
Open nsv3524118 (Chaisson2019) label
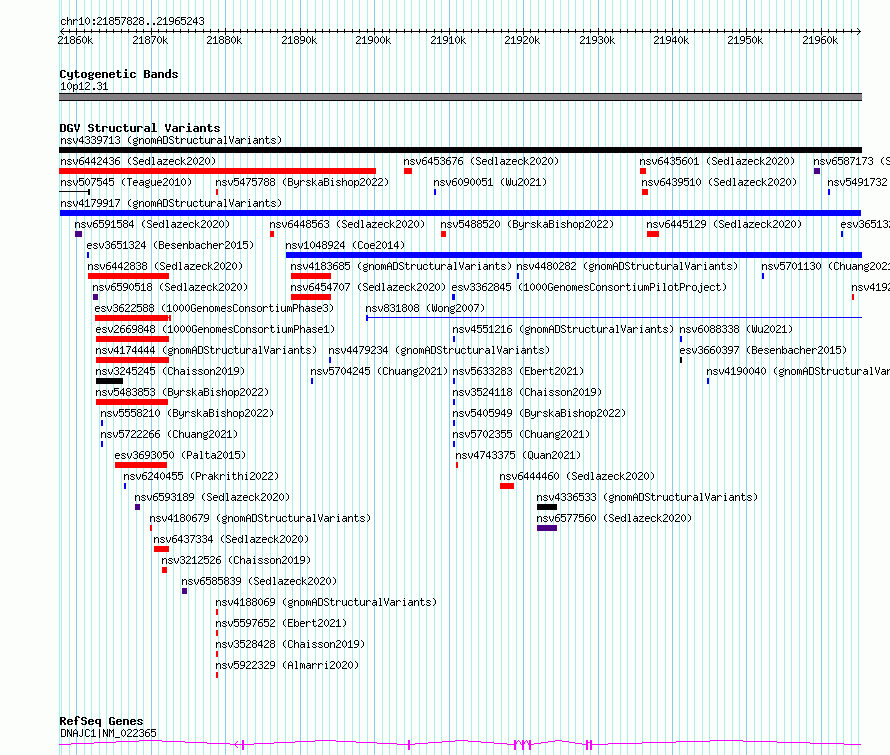click(527, 392)
